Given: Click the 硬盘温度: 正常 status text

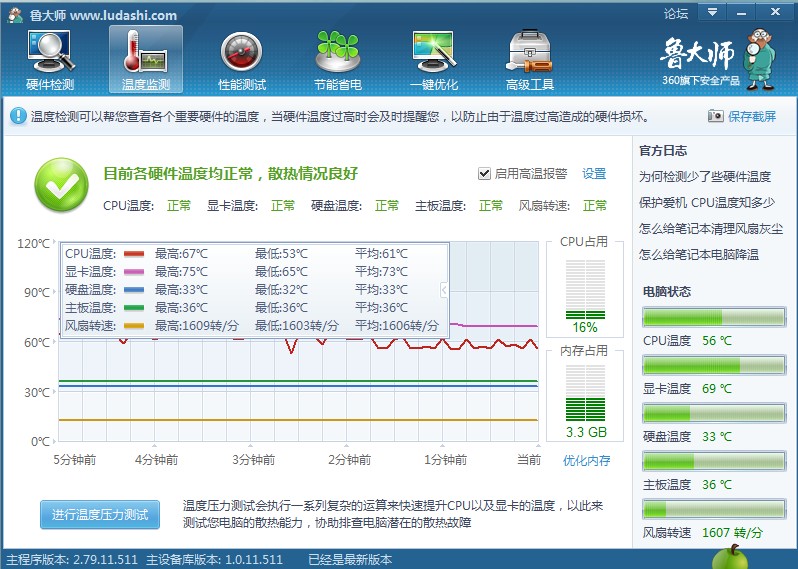Looking at the screenshot, I should pyautogui.click(x=355, y=206).
